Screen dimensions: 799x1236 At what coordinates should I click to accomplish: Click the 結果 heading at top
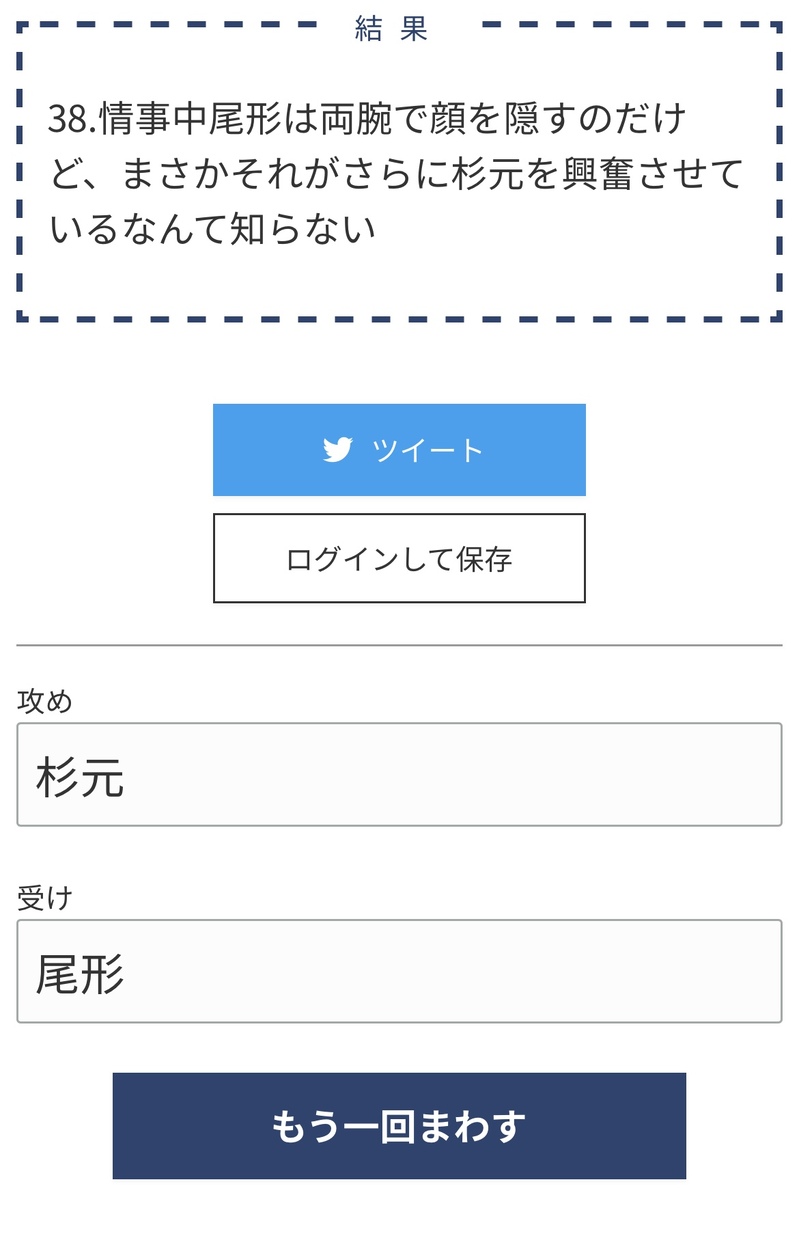click(392, 30)
